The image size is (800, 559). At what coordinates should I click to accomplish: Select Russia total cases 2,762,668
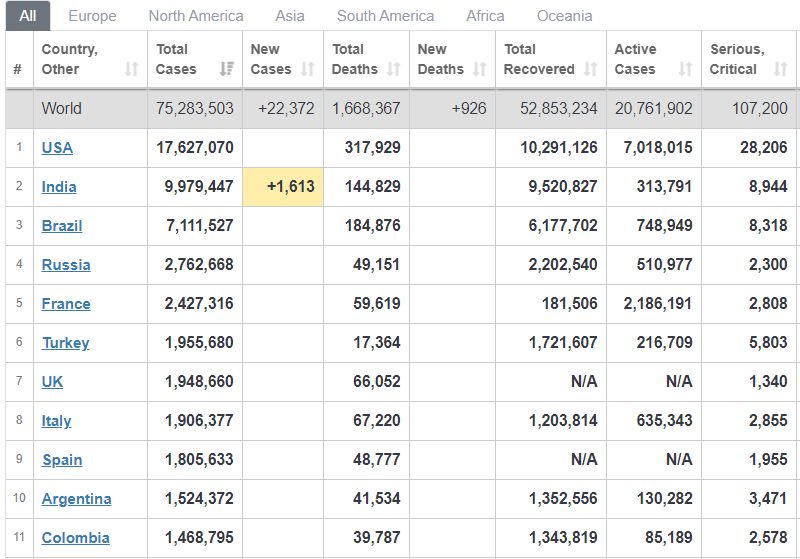coord(199,265)
